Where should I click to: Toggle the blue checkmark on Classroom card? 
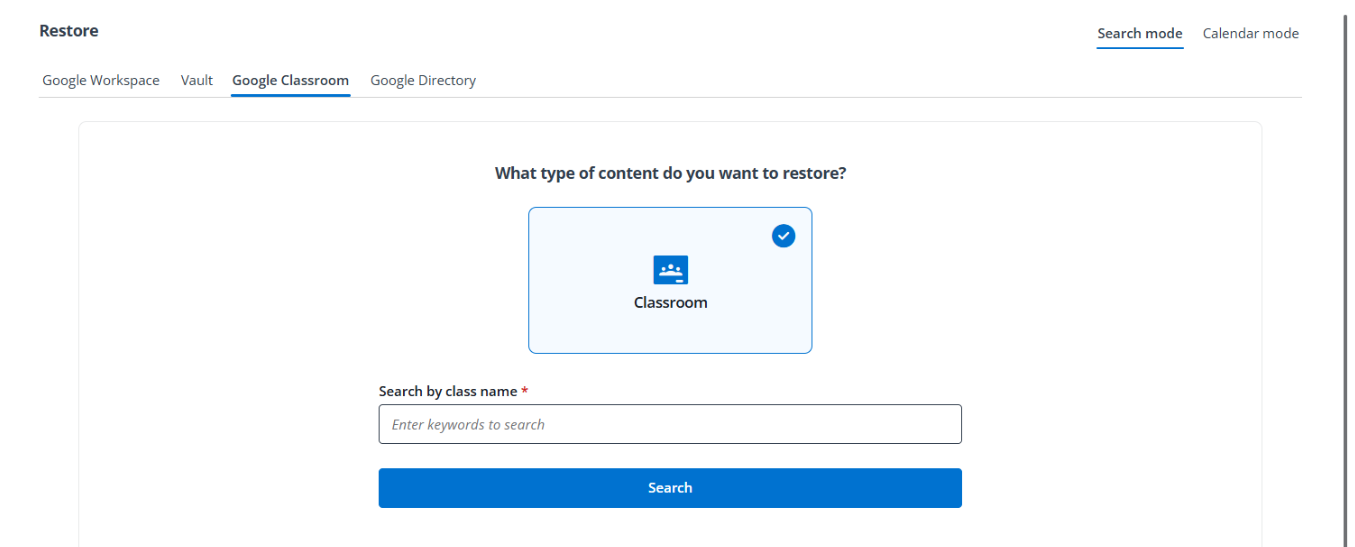(784, 236)
